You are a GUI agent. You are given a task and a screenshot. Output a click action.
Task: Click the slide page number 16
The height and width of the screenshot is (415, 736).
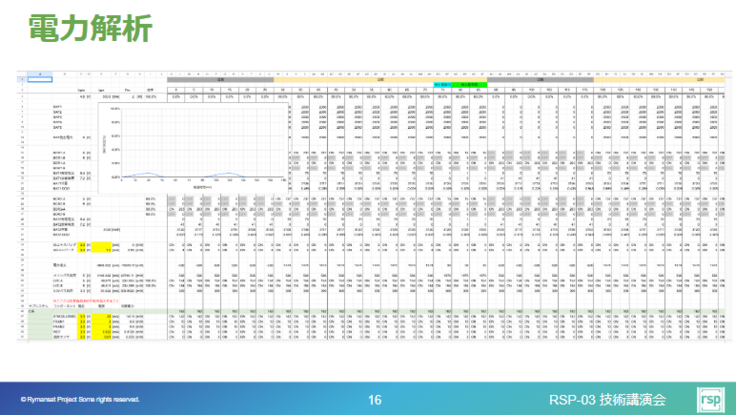[x=375, y=399]
